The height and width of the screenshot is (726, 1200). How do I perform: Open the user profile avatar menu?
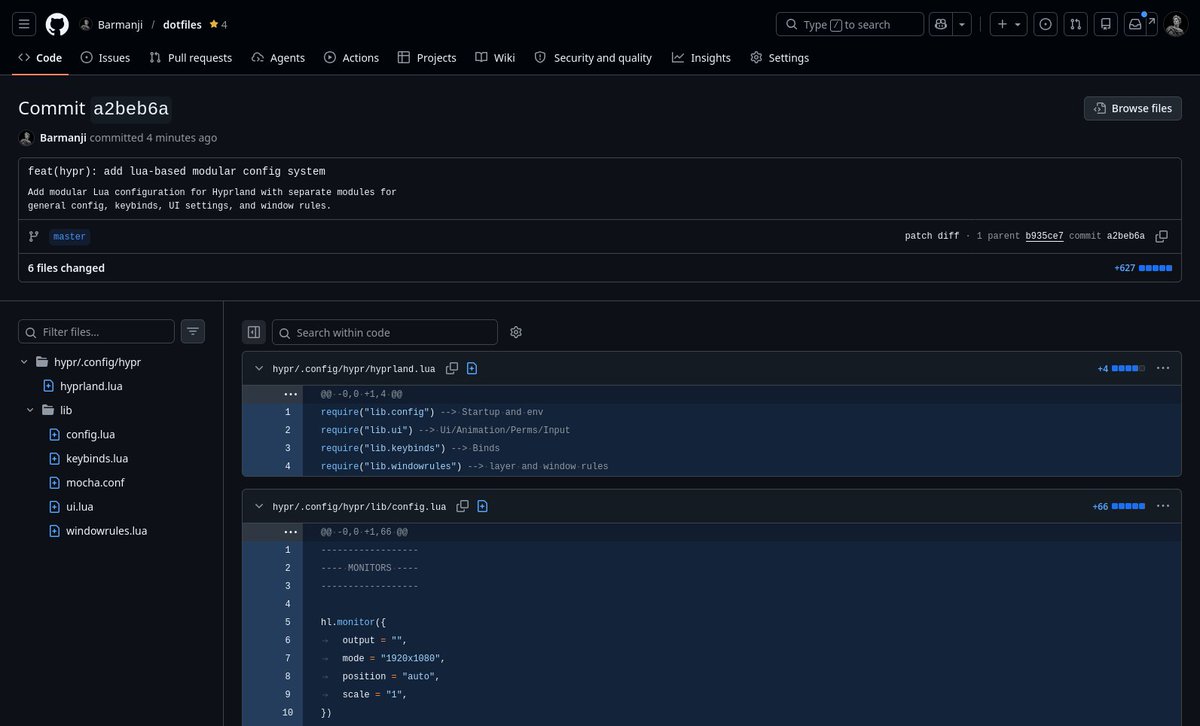[x=1175, y=24]
